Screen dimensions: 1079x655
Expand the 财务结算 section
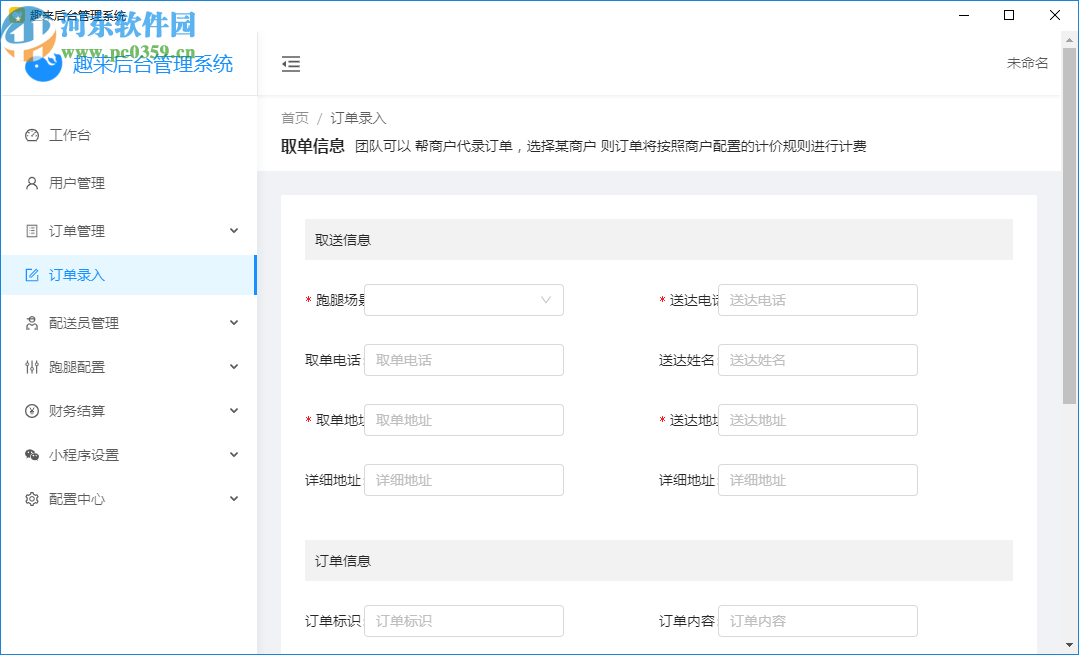pos(233,410)
